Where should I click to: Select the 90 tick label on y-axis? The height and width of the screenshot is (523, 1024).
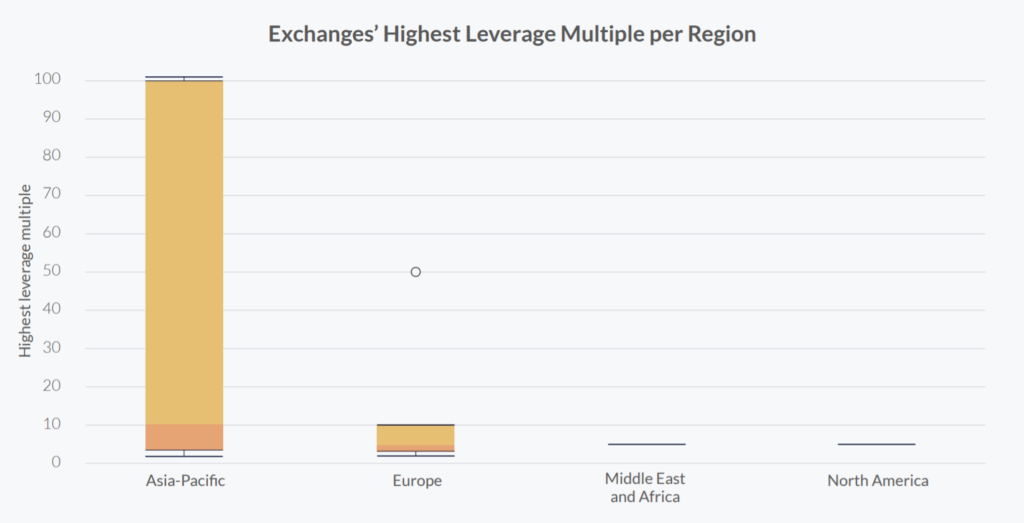point(52,118)
